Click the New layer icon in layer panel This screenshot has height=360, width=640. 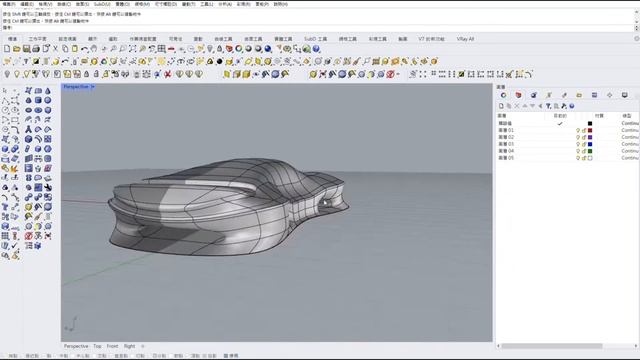[501, 106]
